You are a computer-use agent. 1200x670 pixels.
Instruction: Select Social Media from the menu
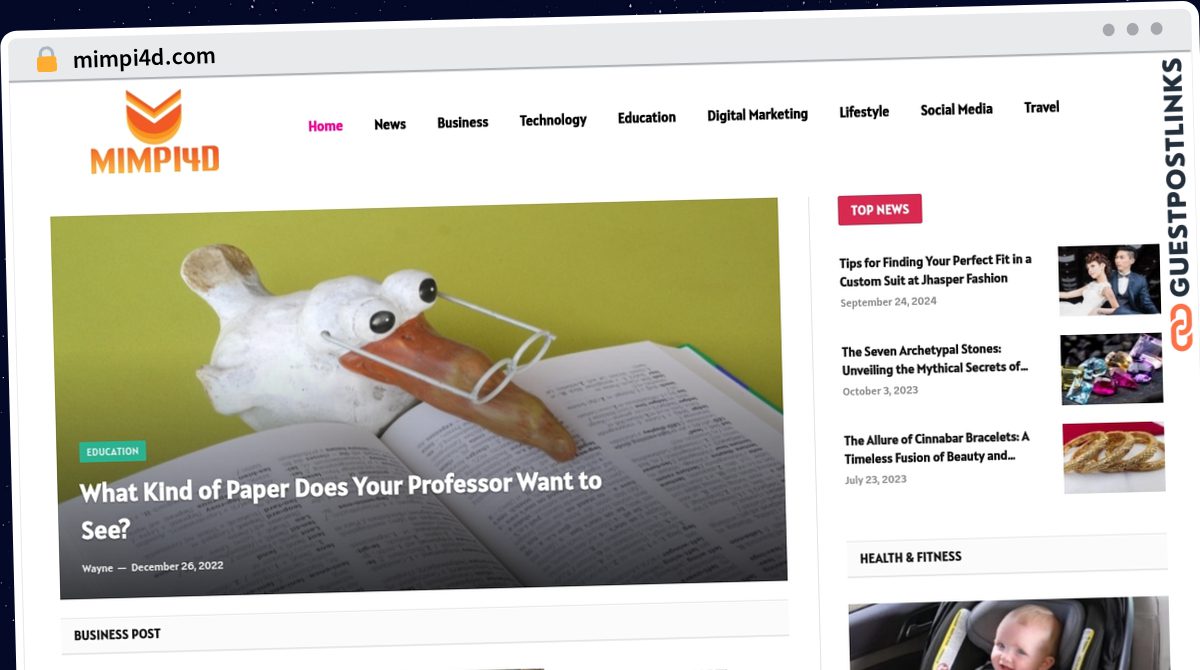(956, 109)
